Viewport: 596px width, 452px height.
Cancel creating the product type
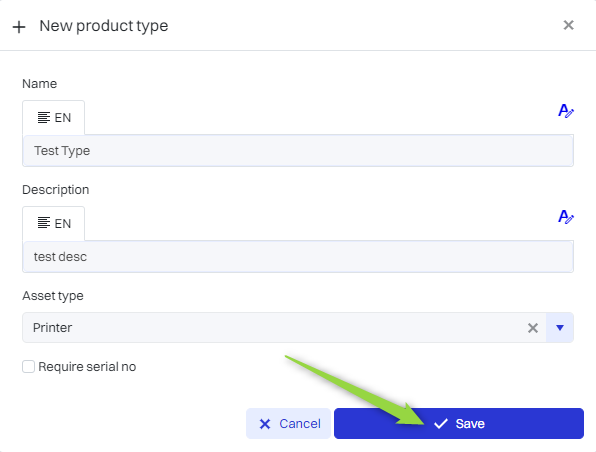pos(288,423)
